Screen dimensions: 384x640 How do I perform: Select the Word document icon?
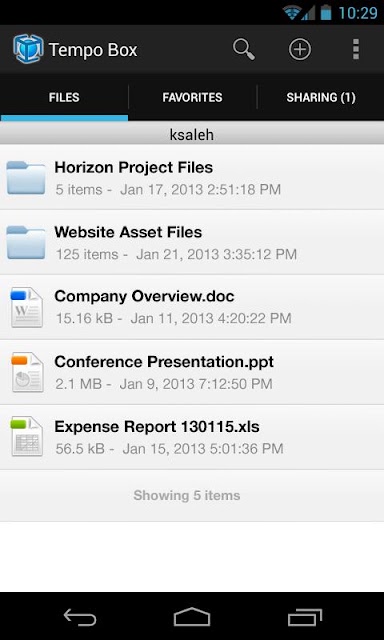click(27, 307)
